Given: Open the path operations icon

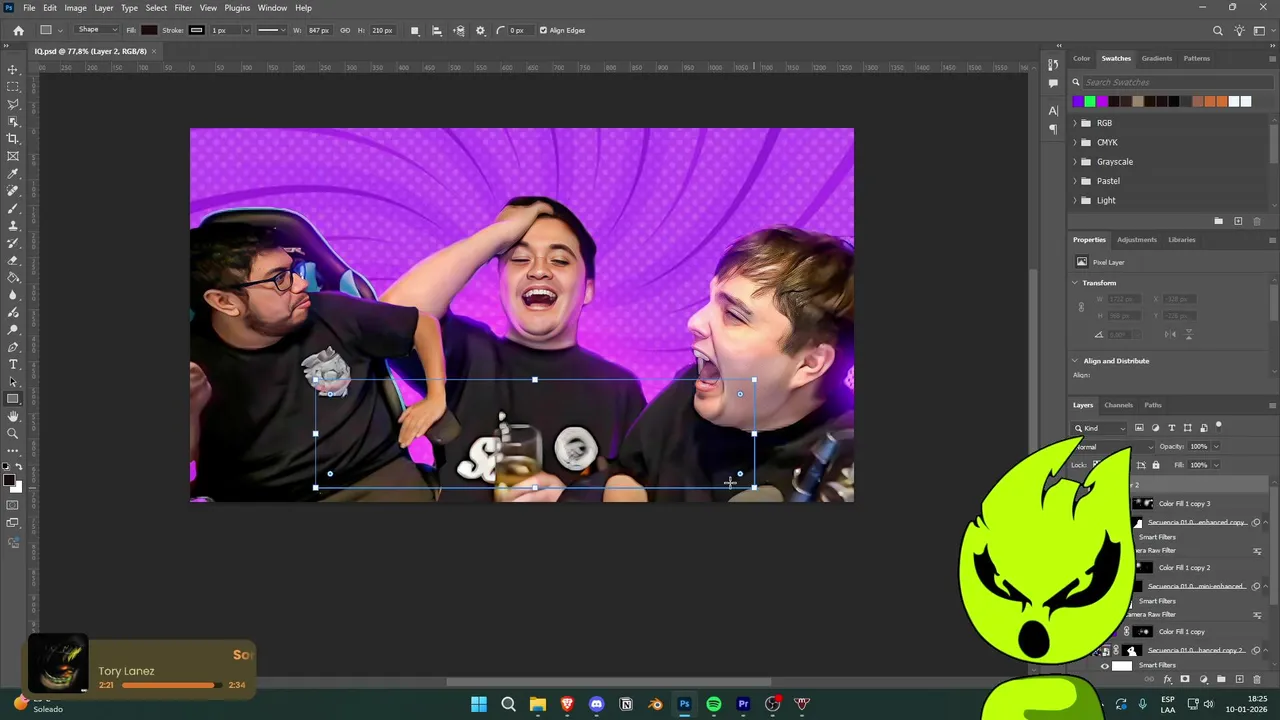Looking at the screenshot, I should (415, 30).
